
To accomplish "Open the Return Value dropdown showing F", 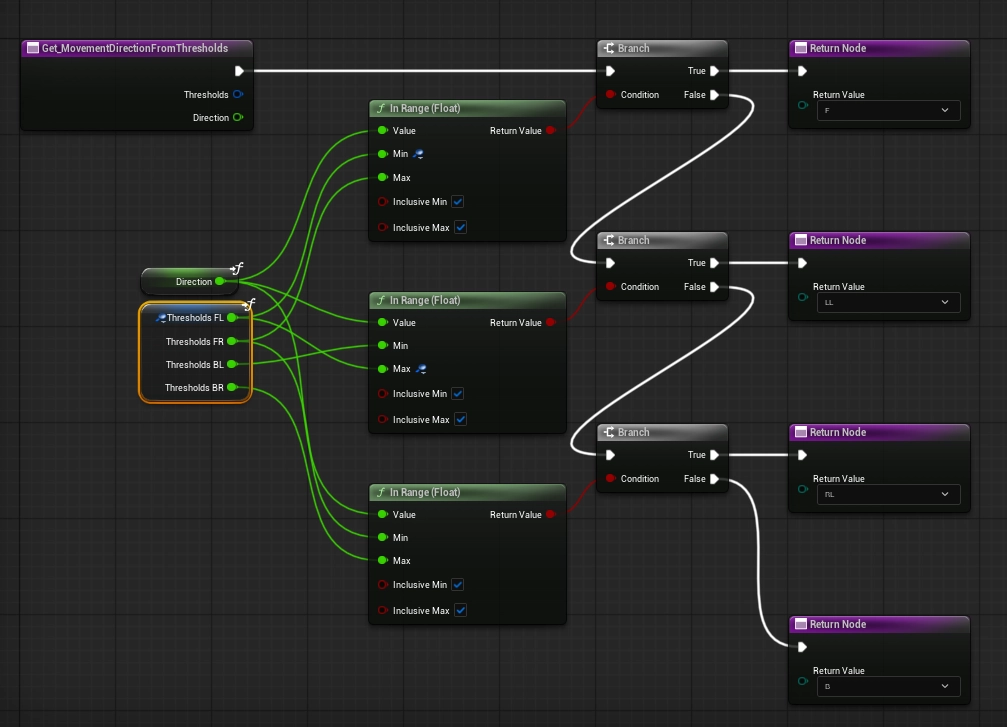I will tap(888, 110).
